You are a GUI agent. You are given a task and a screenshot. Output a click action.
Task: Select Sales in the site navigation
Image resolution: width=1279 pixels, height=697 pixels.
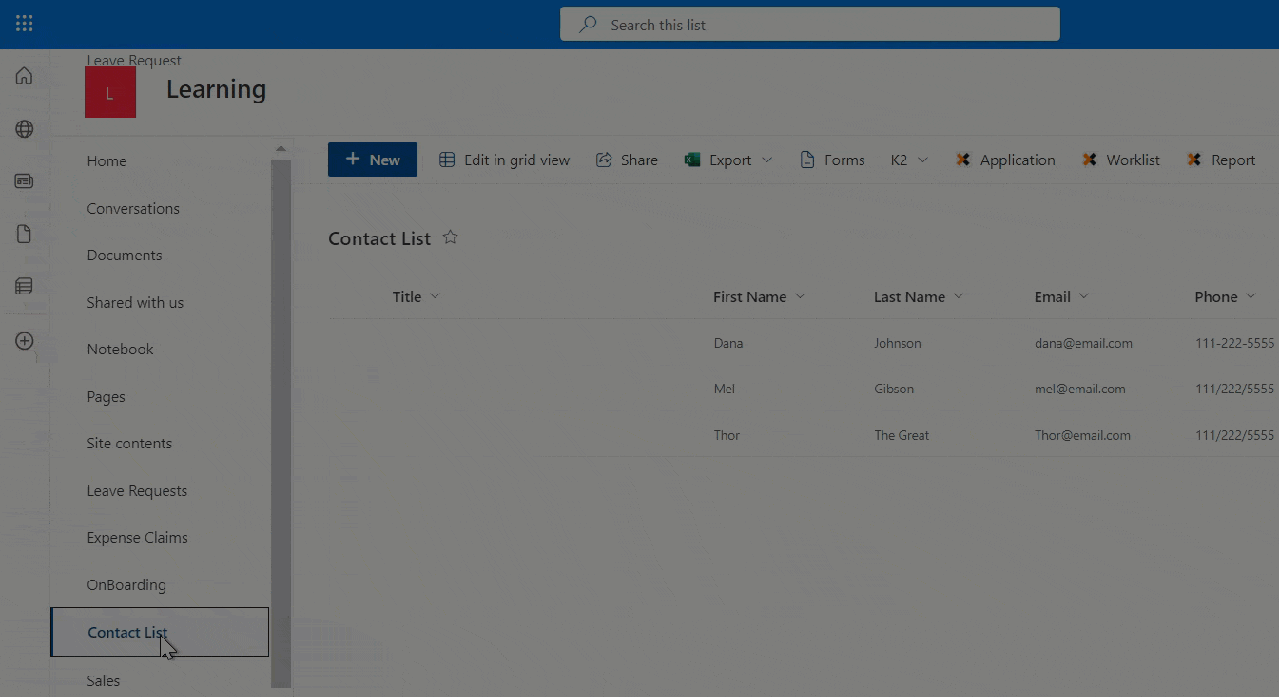pos(102,680)
